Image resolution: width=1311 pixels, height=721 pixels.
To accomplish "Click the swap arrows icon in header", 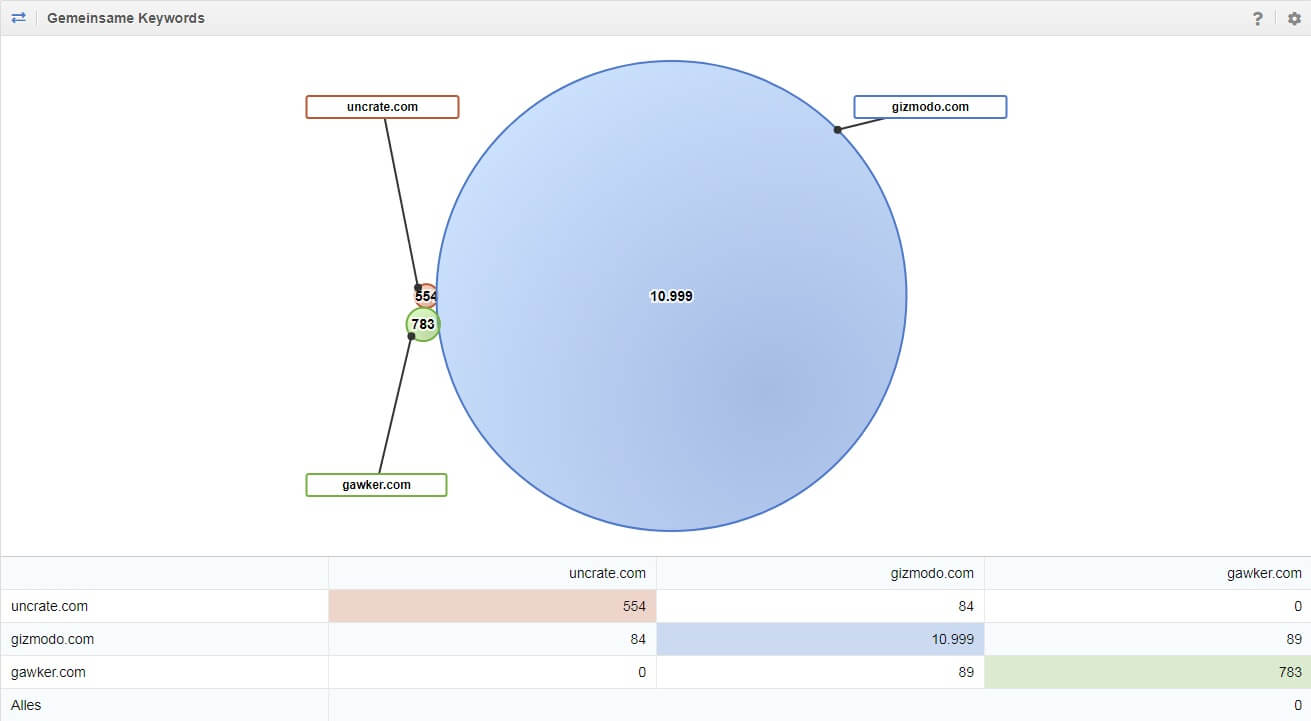I will pos(18,18).
